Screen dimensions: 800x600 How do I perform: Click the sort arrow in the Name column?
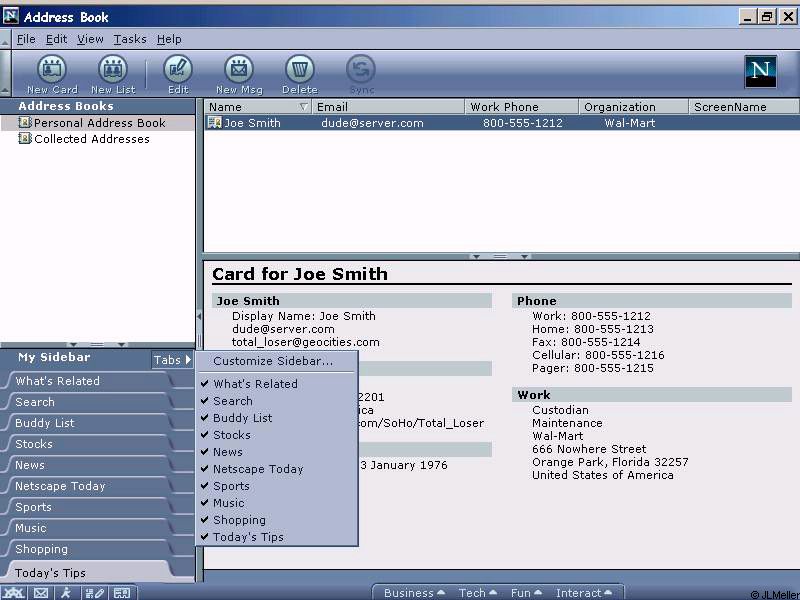click(x=304, y=107)
